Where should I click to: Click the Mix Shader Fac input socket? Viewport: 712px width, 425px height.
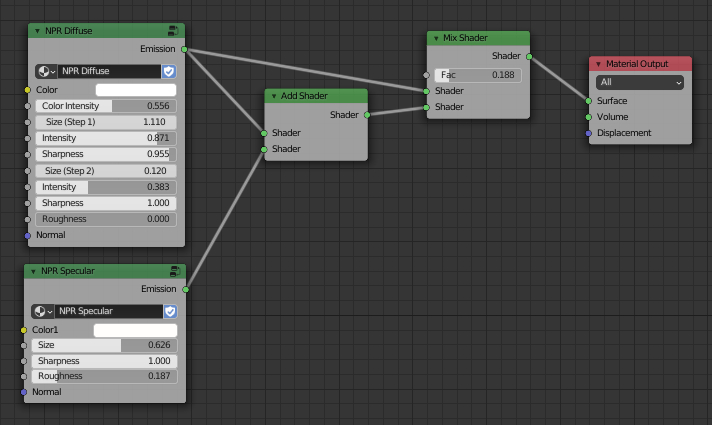[x=427, y=75]
